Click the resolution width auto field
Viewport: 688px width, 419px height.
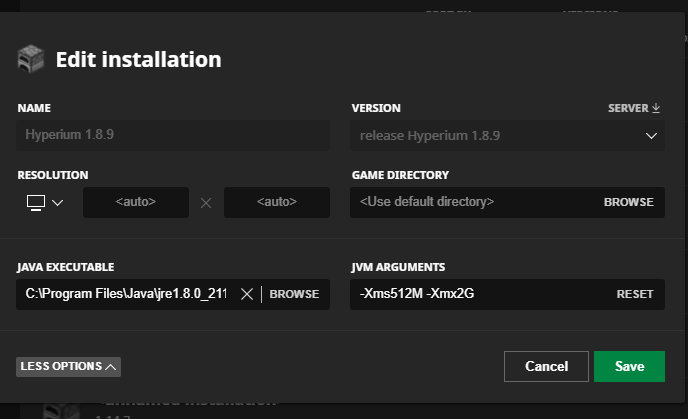[x=136, y=202]
